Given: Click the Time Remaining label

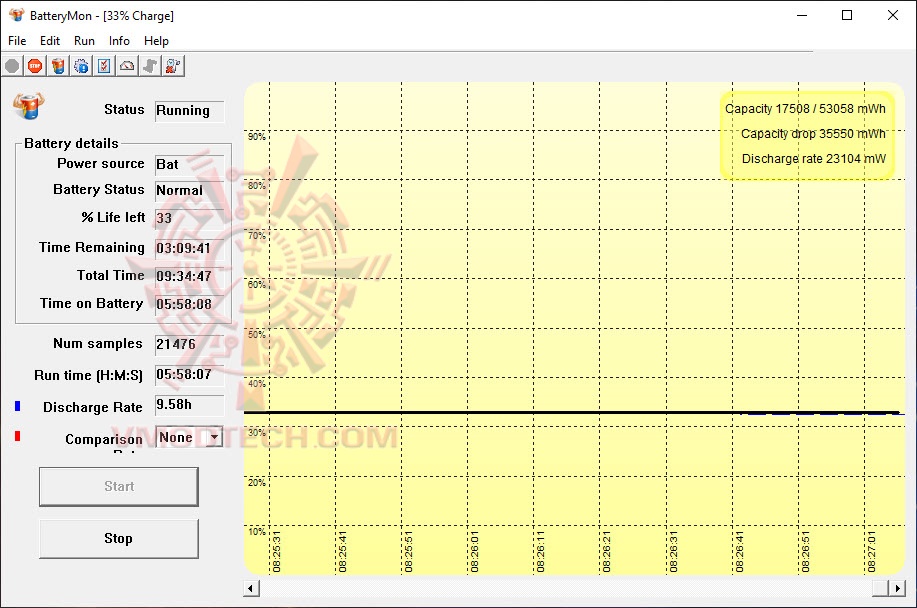Looking at the screenshot, I should (x=92, y=247).
